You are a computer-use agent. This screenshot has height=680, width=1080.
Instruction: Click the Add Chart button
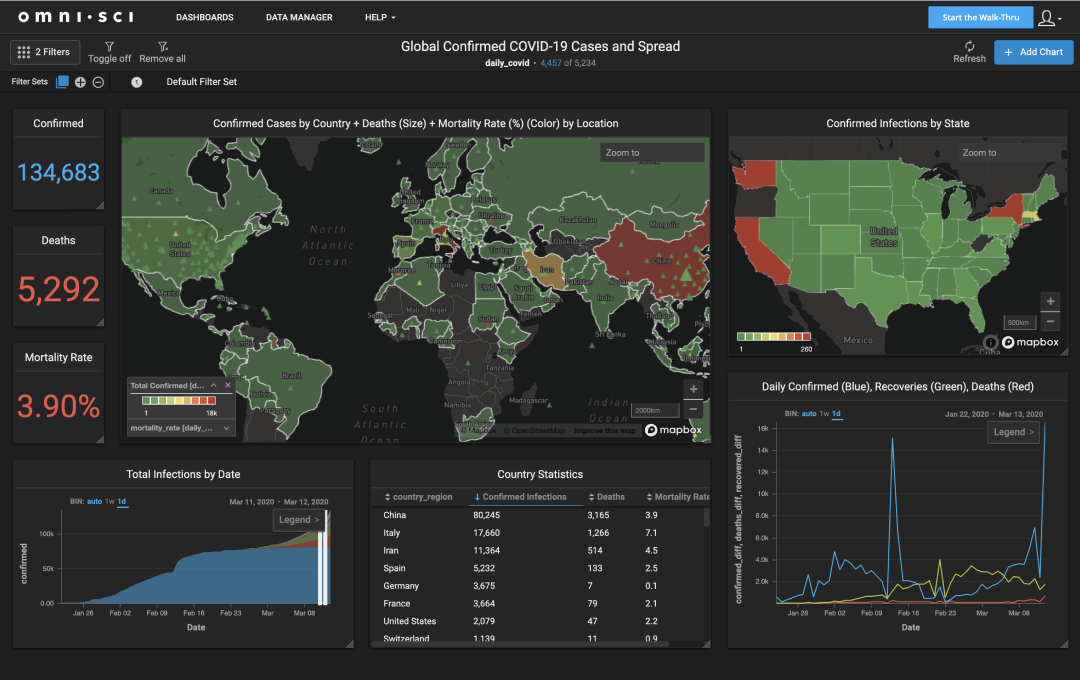coord(1034,52)
